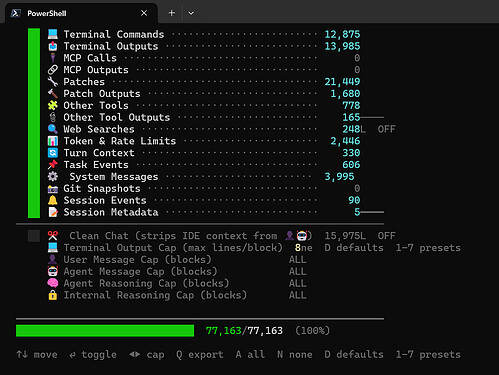Click the person icon beside User Message Cap
This screenshot has height=375, width=499.
[53, 260]
